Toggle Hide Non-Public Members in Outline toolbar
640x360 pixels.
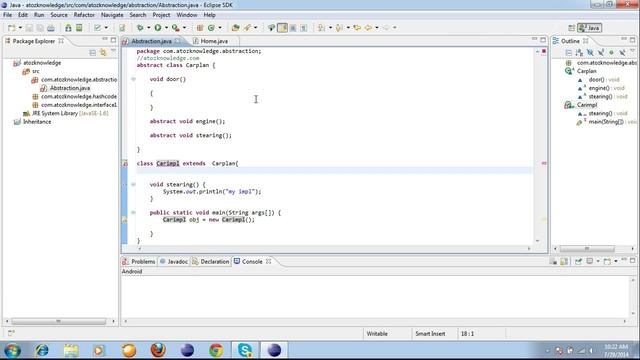pyautogui.click(x=611, y=52)
